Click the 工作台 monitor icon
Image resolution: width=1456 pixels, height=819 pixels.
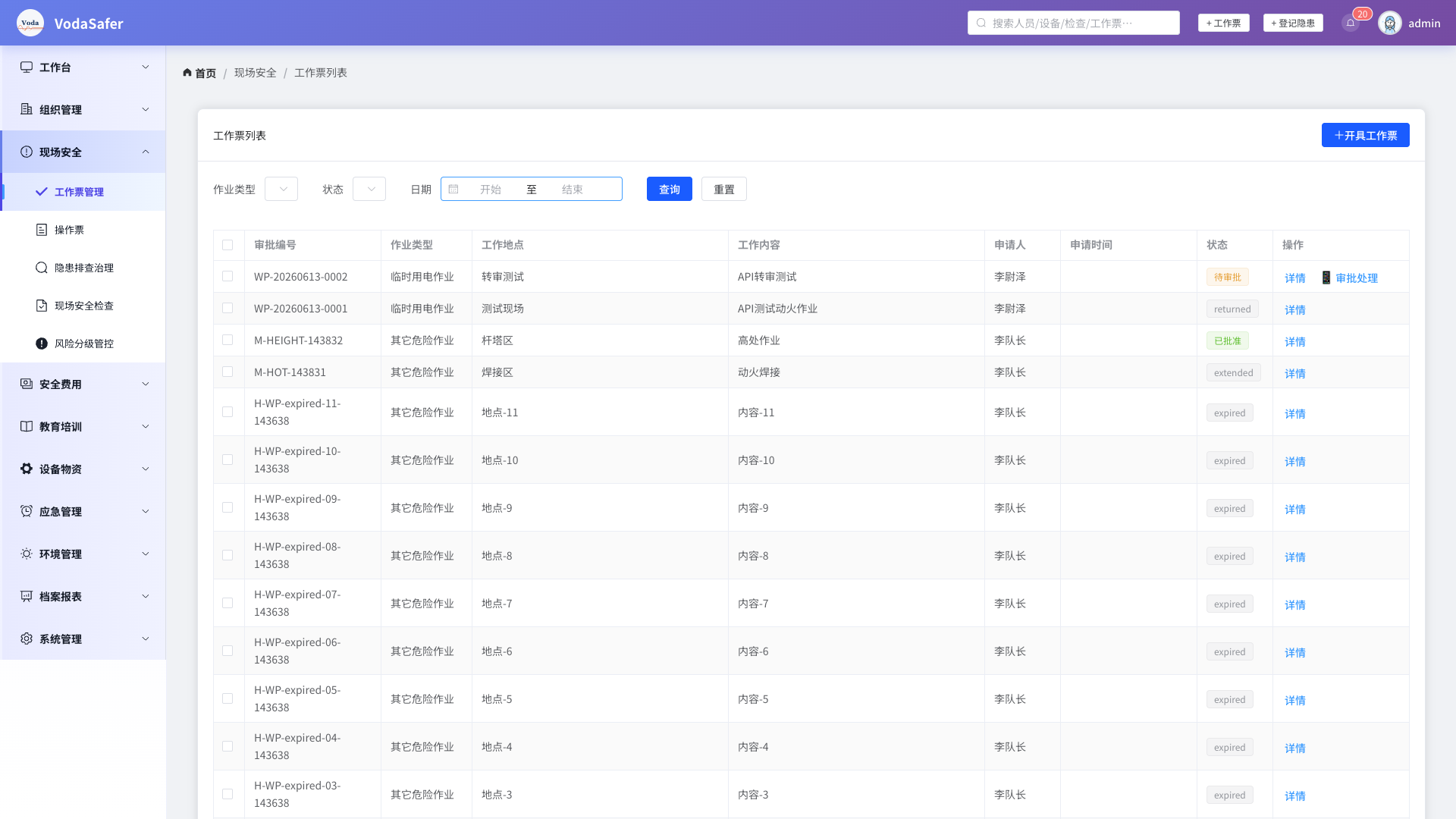point(27,67)
